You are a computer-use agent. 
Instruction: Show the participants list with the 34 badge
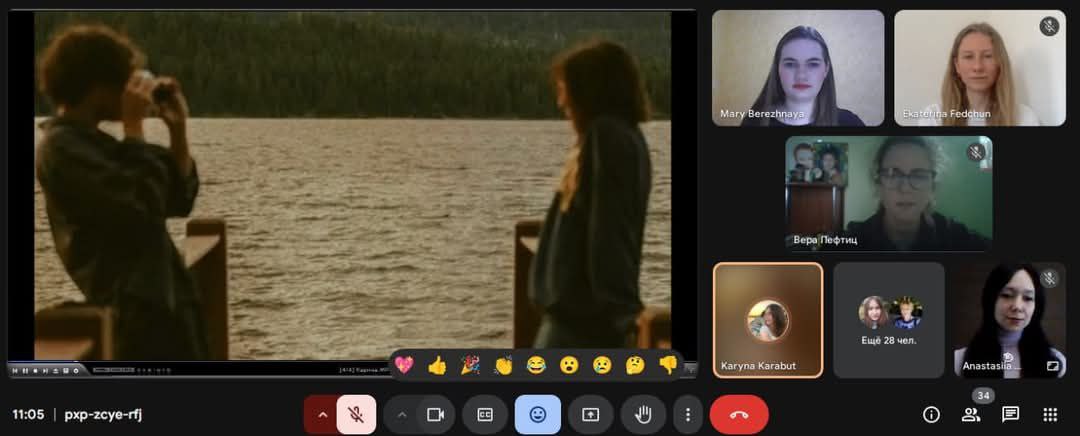click(970, 414)
